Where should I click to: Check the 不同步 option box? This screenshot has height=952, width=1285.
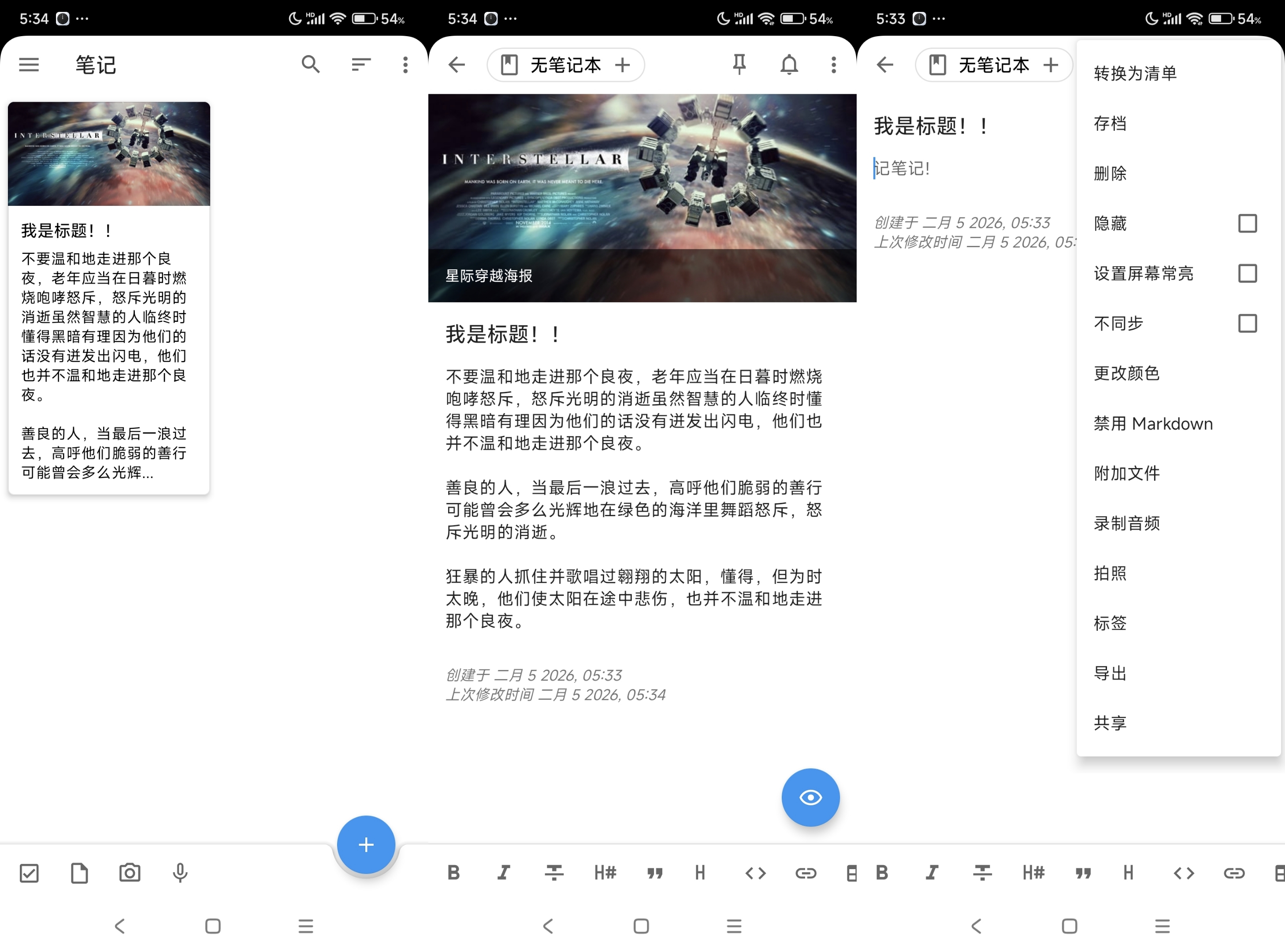coord(1247,324)
